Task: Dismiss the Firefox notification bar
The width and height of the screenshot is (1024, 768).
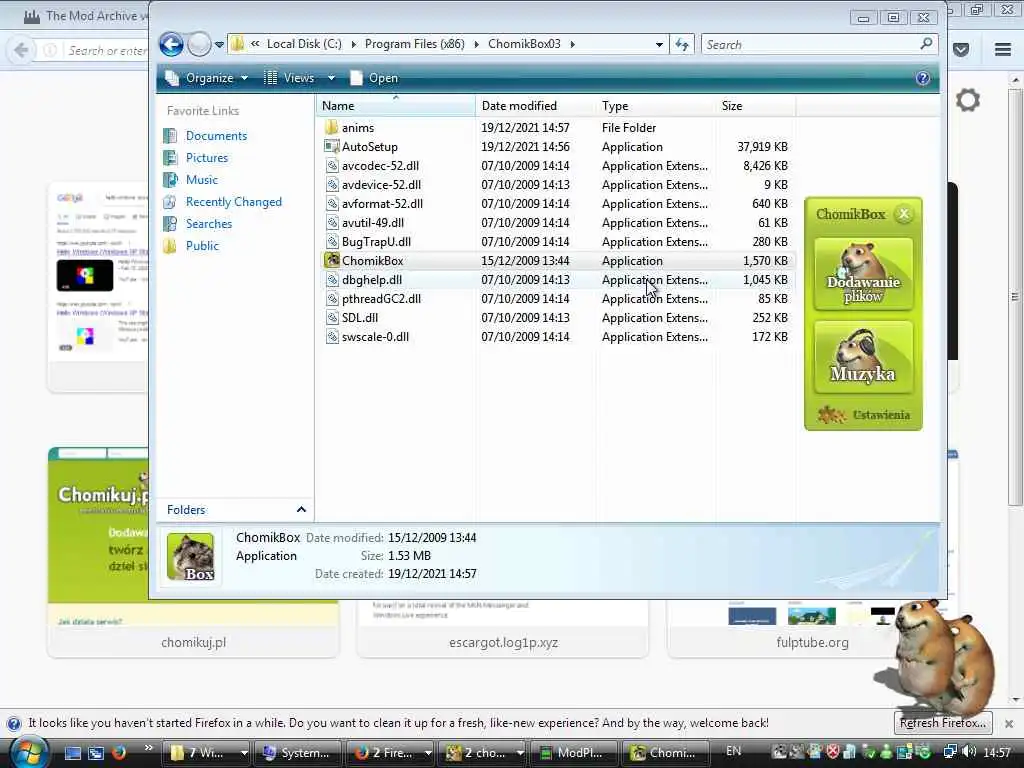Action: [1009, 724]
